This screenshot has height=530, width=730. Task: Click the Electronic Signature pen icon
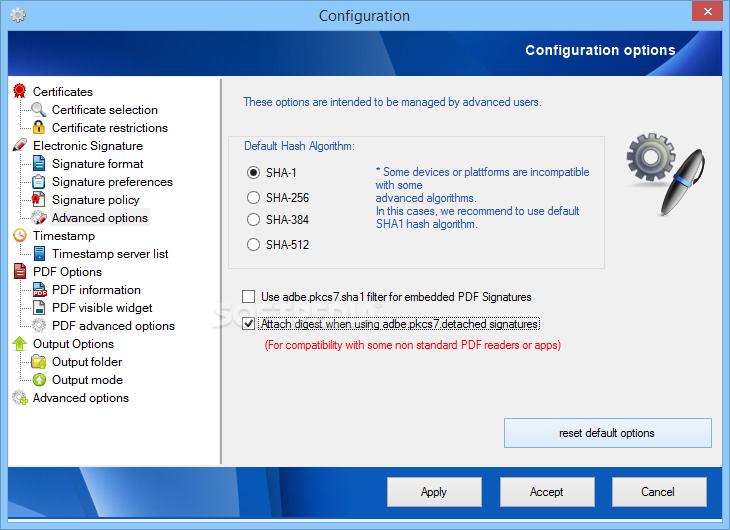click(x=20, y=145)
